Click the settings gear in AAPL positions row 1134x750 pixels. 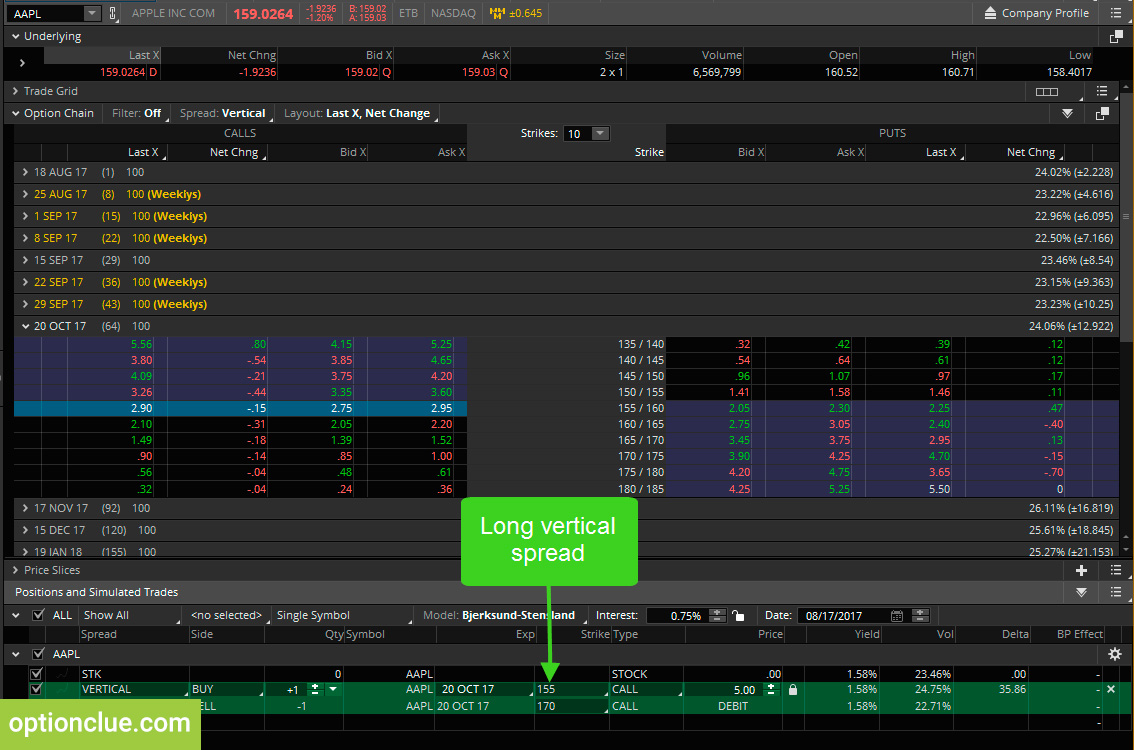point(1114,654)
